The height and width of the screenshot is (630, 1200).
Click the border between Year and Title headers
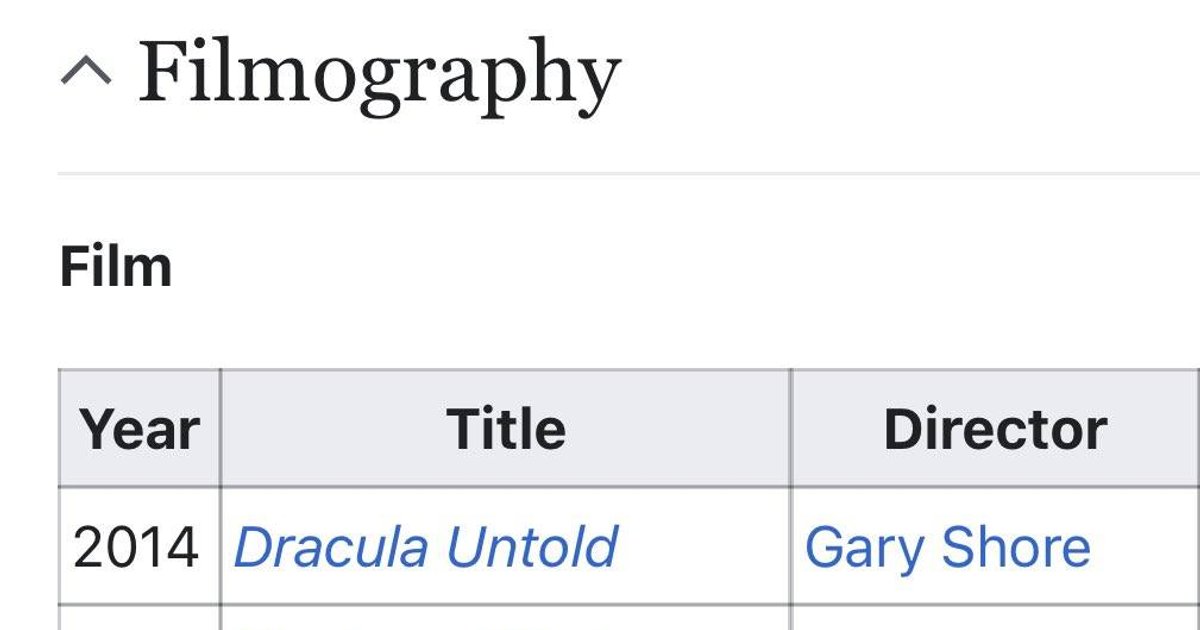220,428
